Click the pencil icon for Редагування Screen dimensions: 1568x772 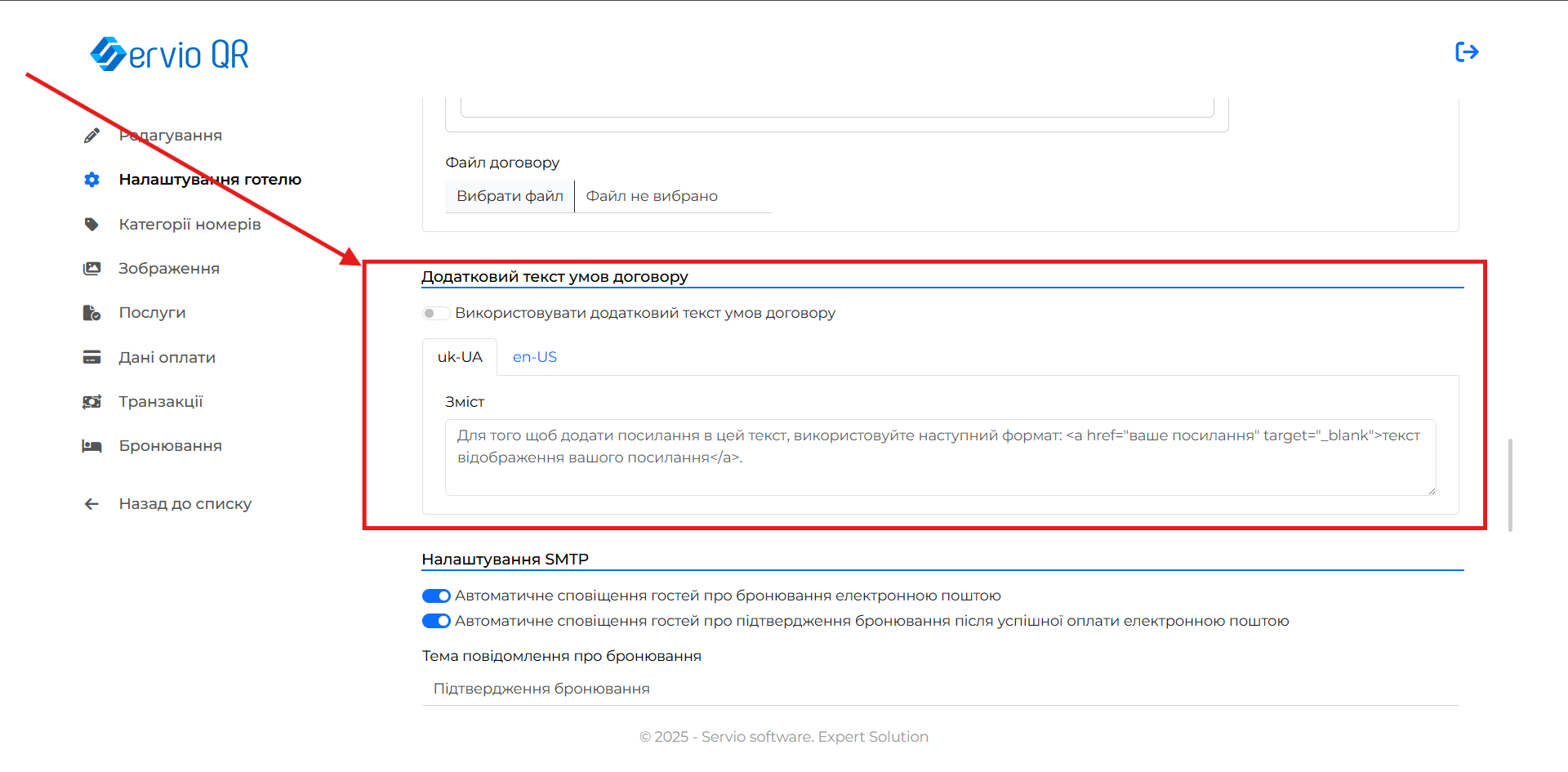(91, 136)
